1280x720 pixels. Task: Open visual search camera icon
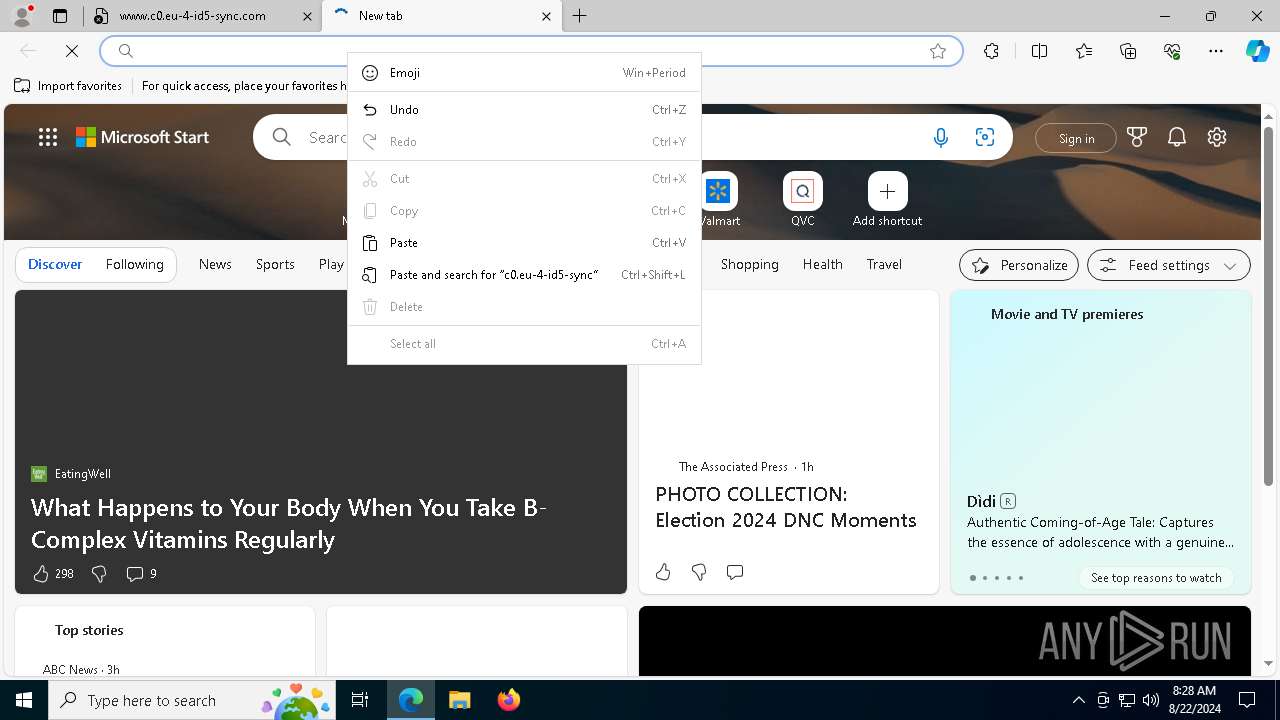tap(984, 138)
